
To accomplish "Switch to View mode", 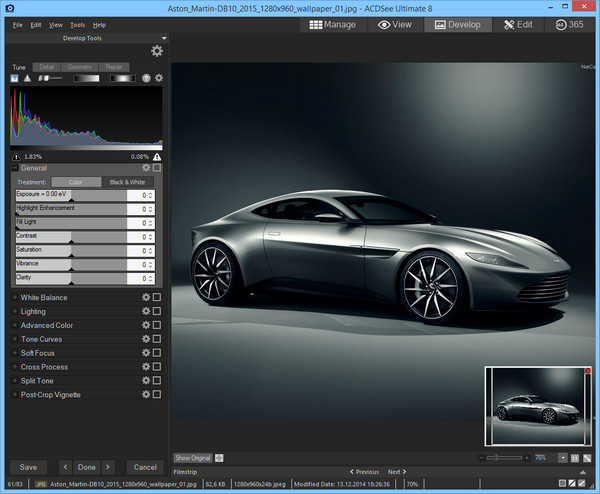I will point(394,24).
